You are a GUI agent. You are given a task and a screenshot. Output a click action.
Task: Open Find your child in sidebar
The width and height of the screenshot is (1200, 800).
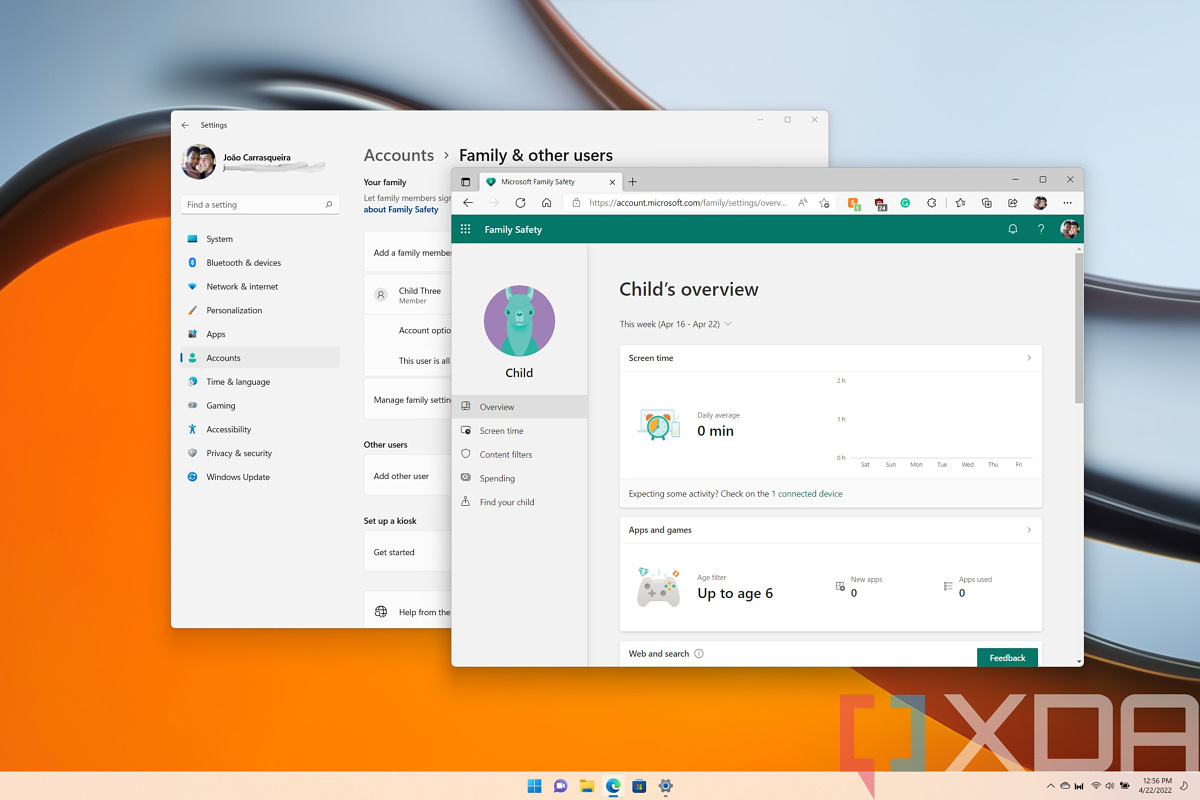point(519,502)
